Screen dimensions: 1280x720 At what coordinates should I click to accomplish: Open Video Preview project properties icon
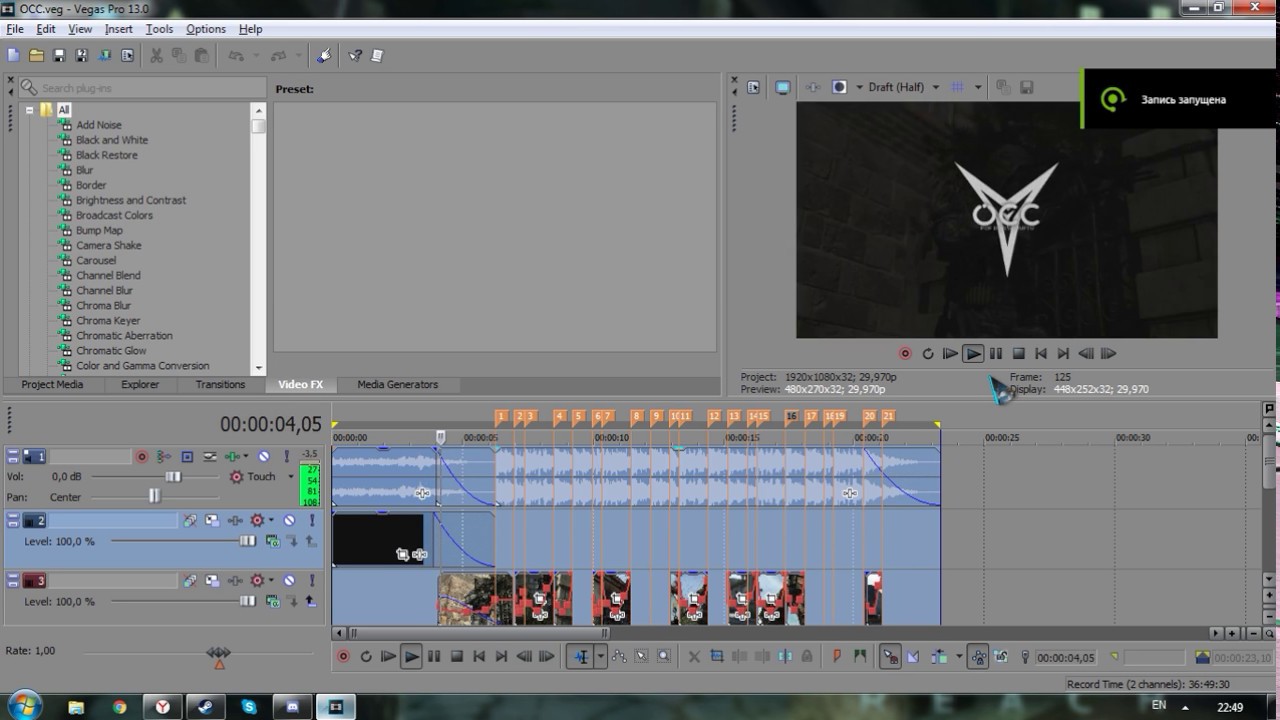tap(754, 87)
